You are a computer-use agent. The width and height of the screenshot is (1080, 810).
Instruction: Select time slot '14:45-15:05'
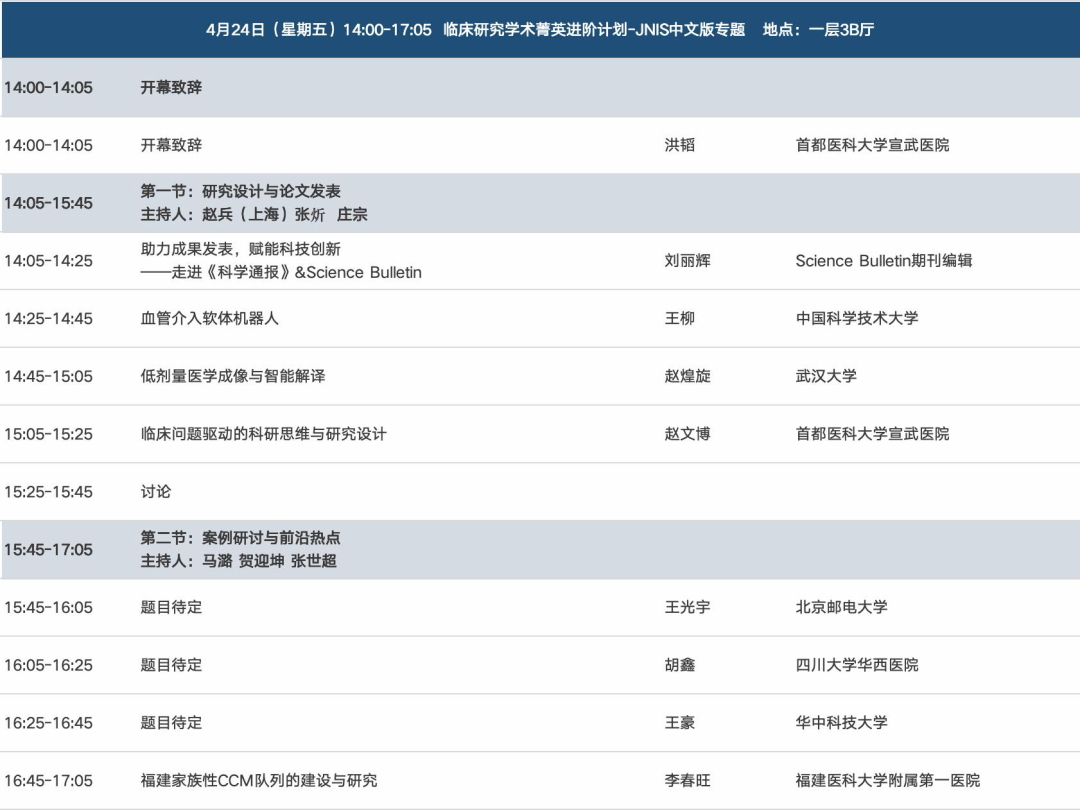click(x=48, y=376)
